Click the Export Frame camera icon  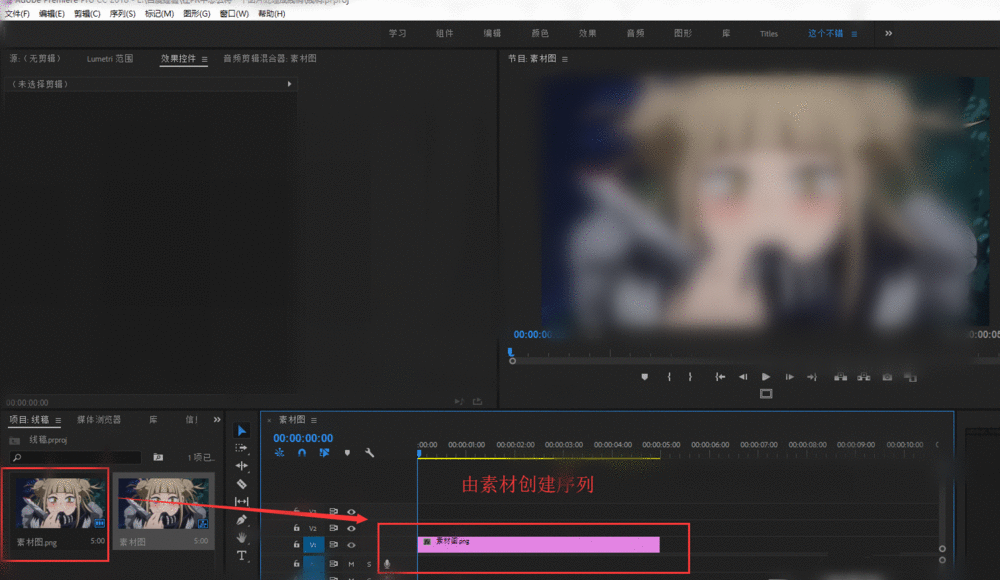(885, 376)
